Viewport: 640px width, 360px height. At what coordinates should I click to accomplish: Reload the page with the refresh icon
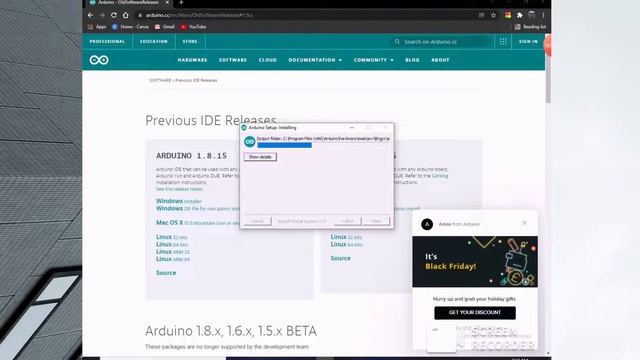coord(114,15)
